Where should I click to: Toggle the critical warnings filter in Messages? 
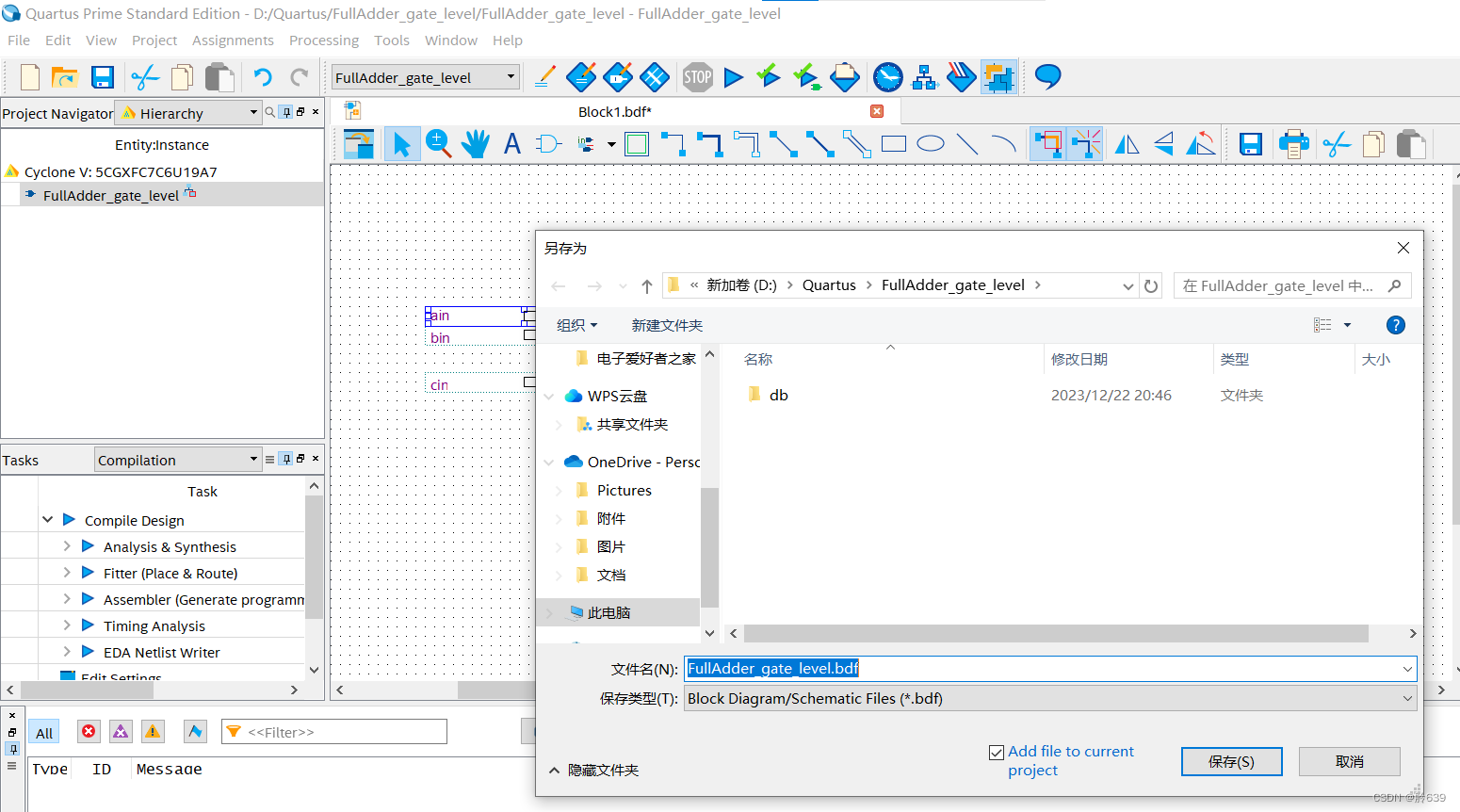coord(121,732)
